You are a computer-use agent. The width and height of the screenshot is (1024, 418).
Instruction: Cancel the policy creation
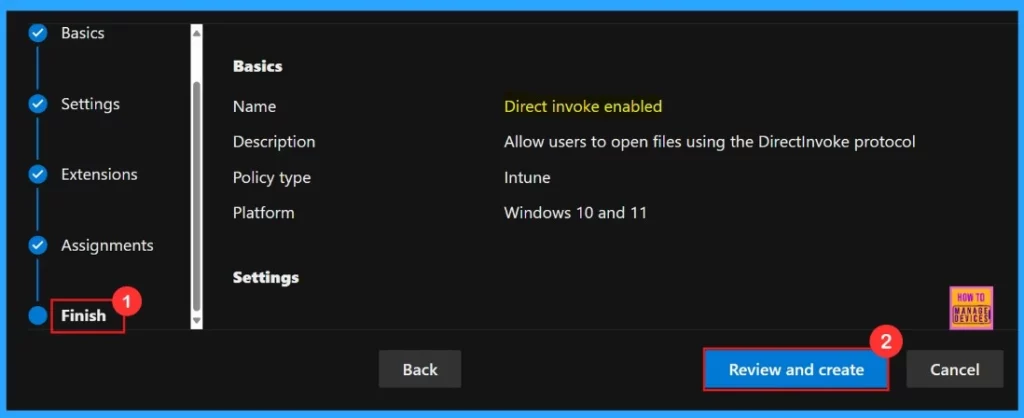(x=955, y=370)
